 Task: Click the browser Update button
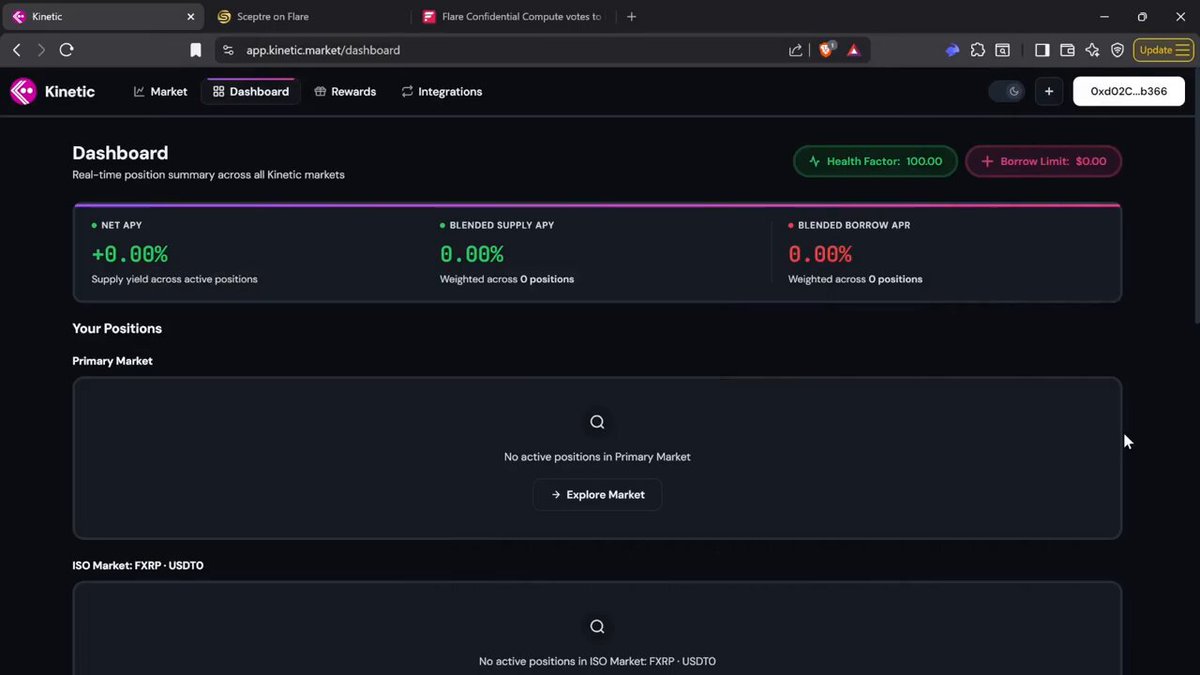(x=1163, y=50)
